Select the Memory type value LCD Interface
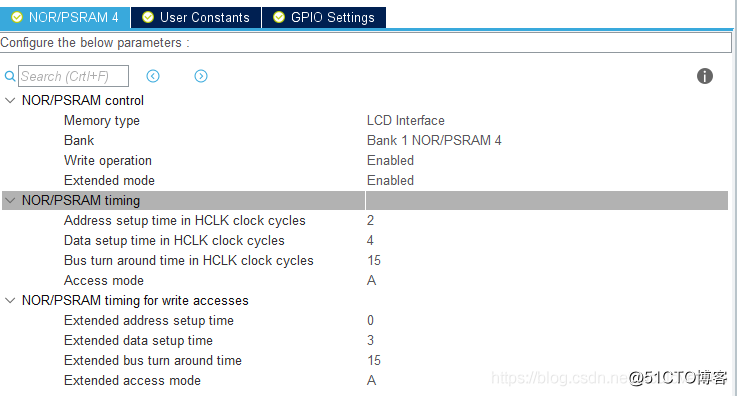Screen dimensions: 737x396 [406, 120]
